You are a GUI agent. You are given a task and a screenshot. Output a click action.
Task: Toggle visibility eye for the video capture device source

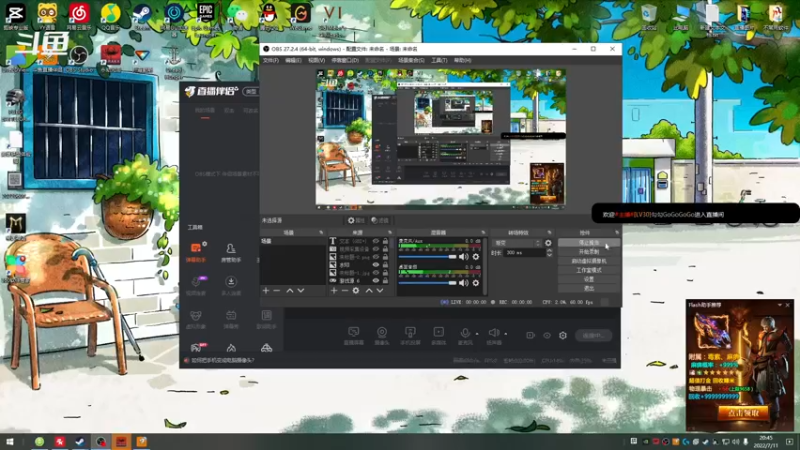376,249
